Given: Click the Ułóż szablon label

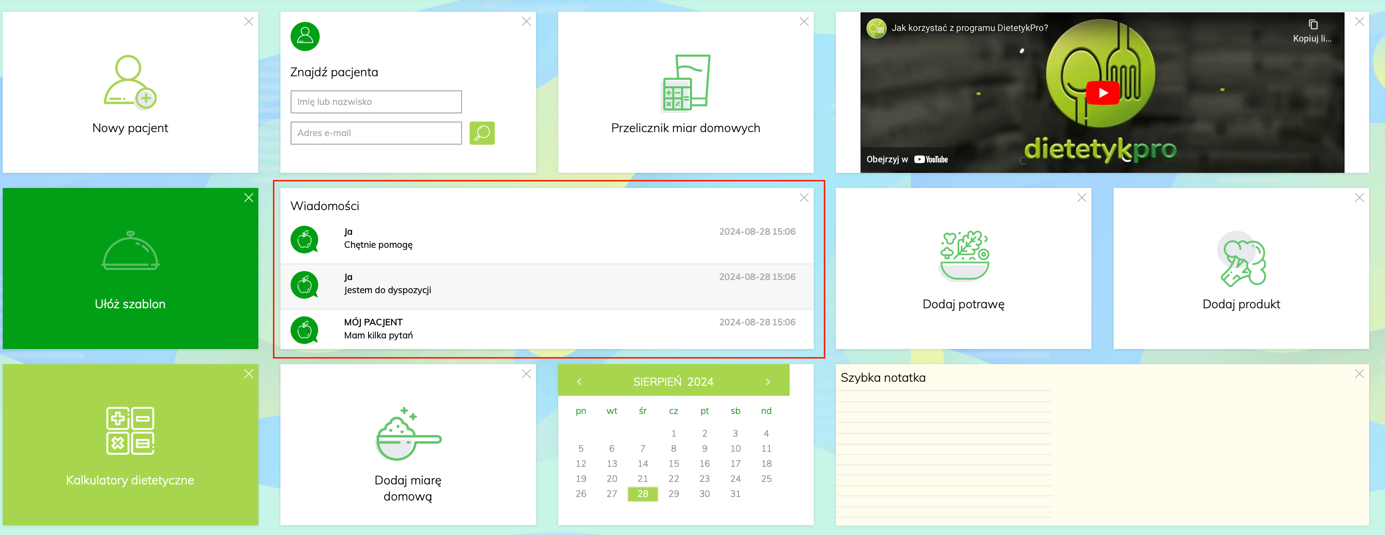Looking at the screenshot, I should pos(130,304).
